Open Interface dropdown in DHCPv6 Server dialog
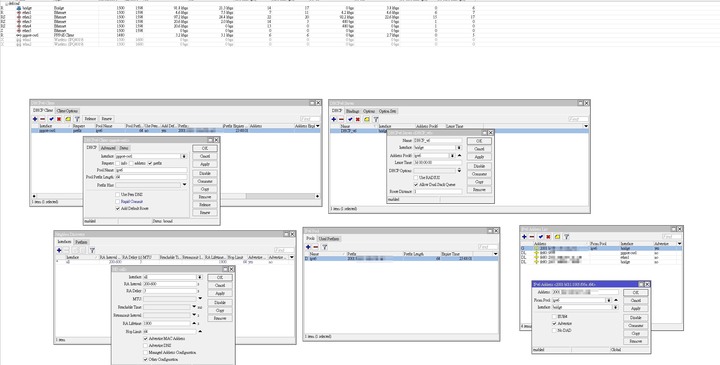 click(x=458, y=148)
